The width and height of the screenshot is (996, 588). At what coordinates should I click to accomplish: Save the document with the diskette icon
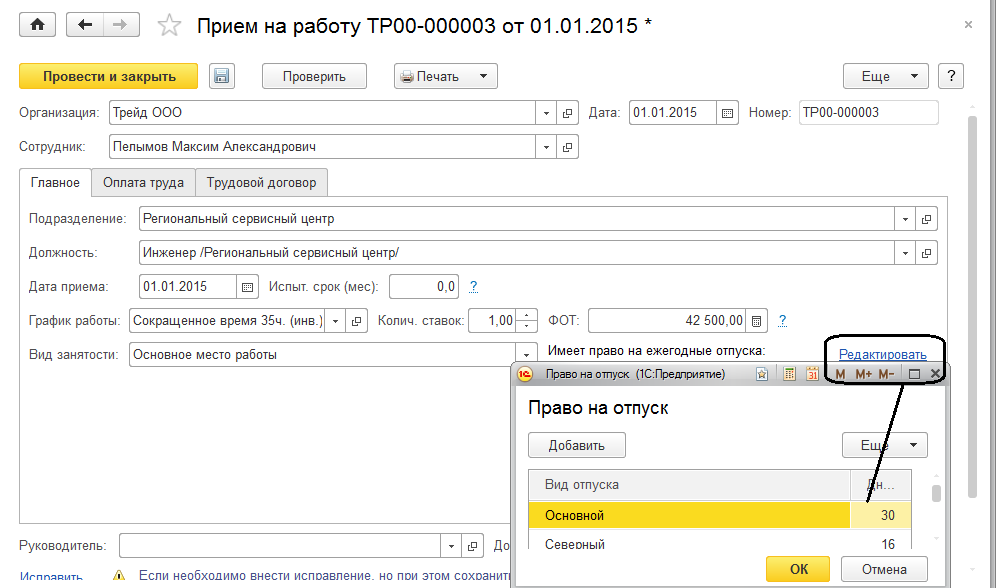tap(222, 76)
